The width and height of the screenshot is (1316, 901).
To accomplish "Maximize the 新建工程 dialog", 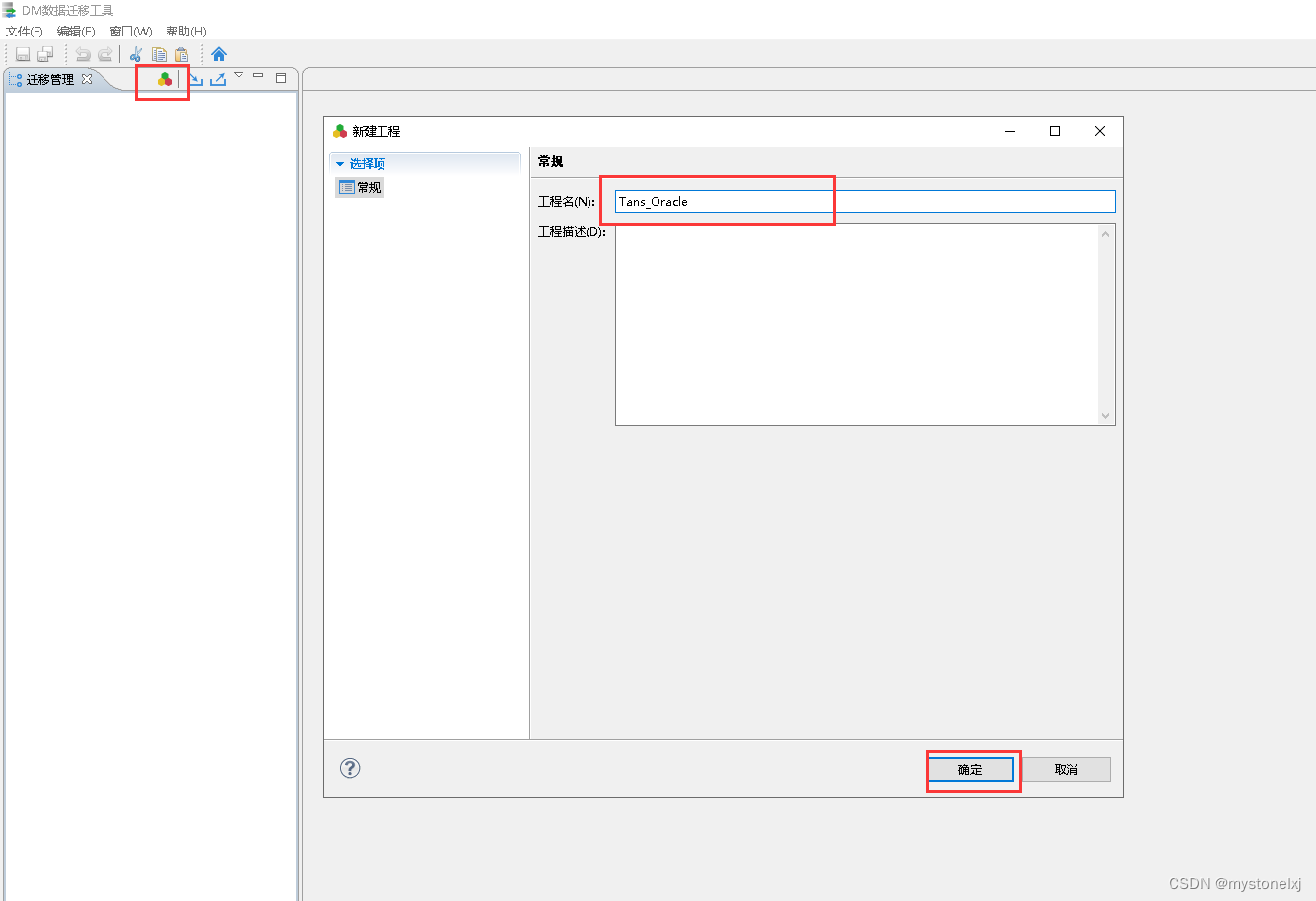I will (x=1055, y=131).
